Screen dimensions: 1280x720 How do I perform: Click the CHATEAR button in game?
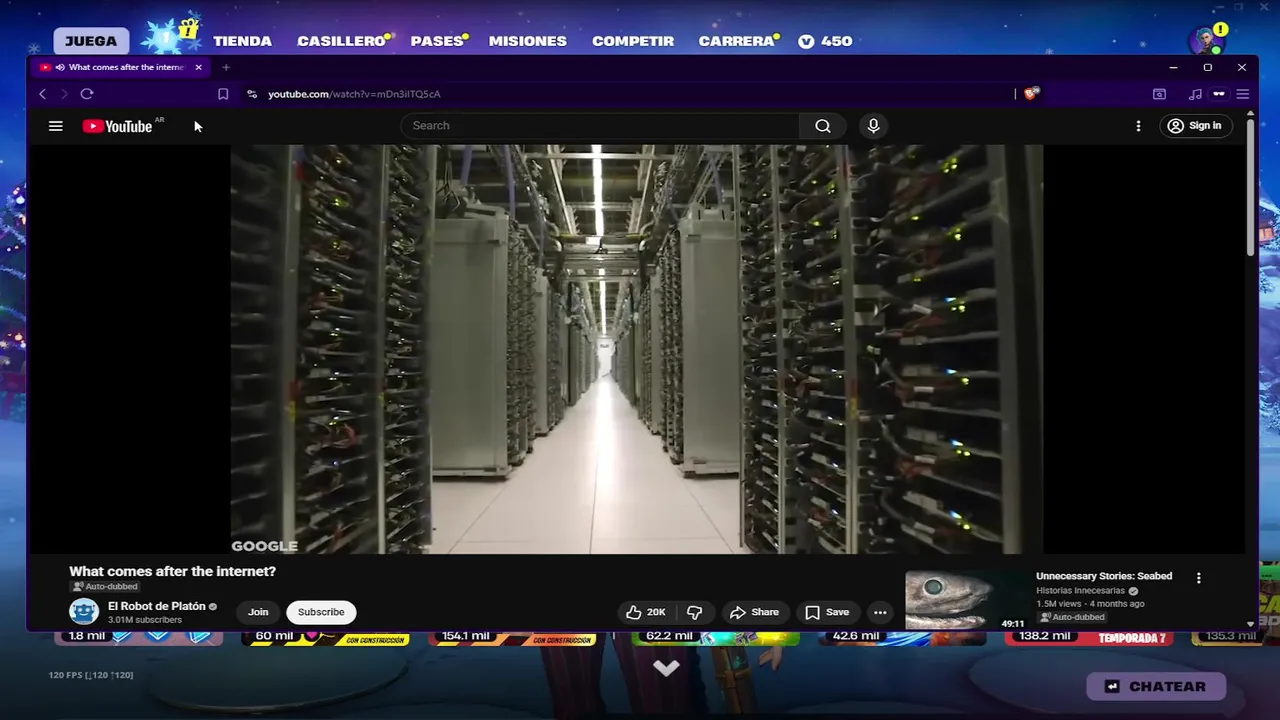tap(1156, 686)
